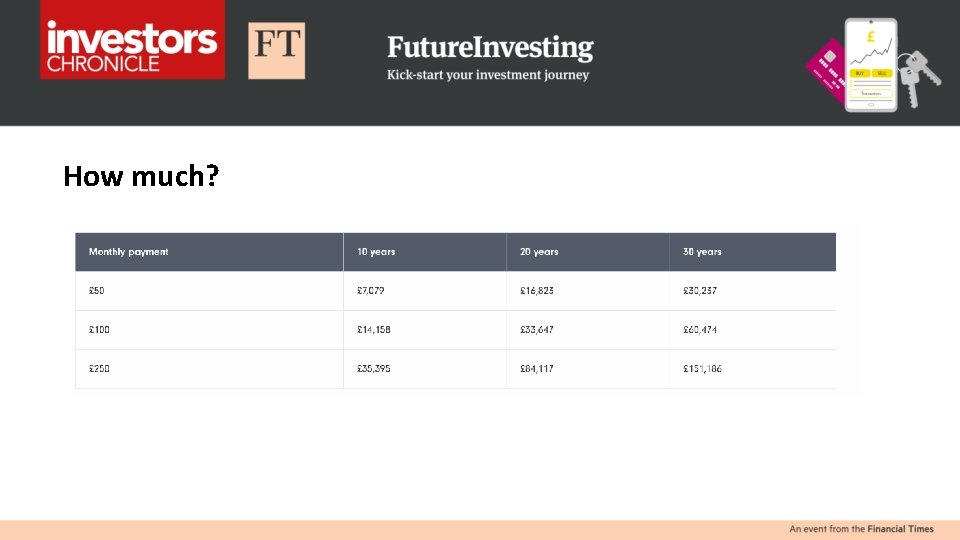Click the 'Kick-start your investment journey' tagline
Image resolution: width=960 pixels, height=540 pixels.
488,75
